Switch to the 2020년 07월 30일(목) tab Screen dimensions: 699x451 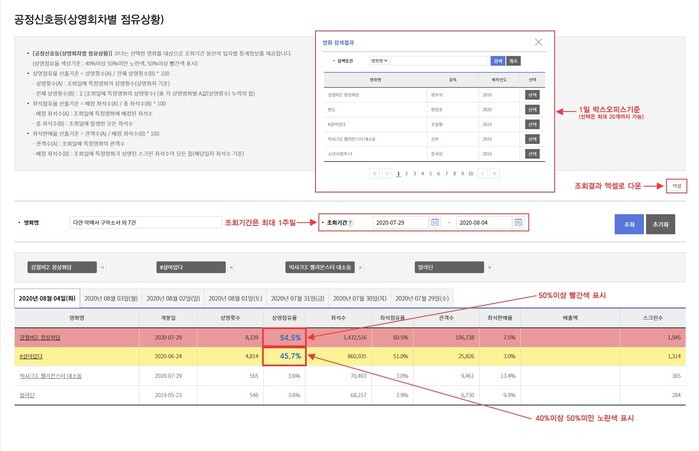(x=360, y=298)
